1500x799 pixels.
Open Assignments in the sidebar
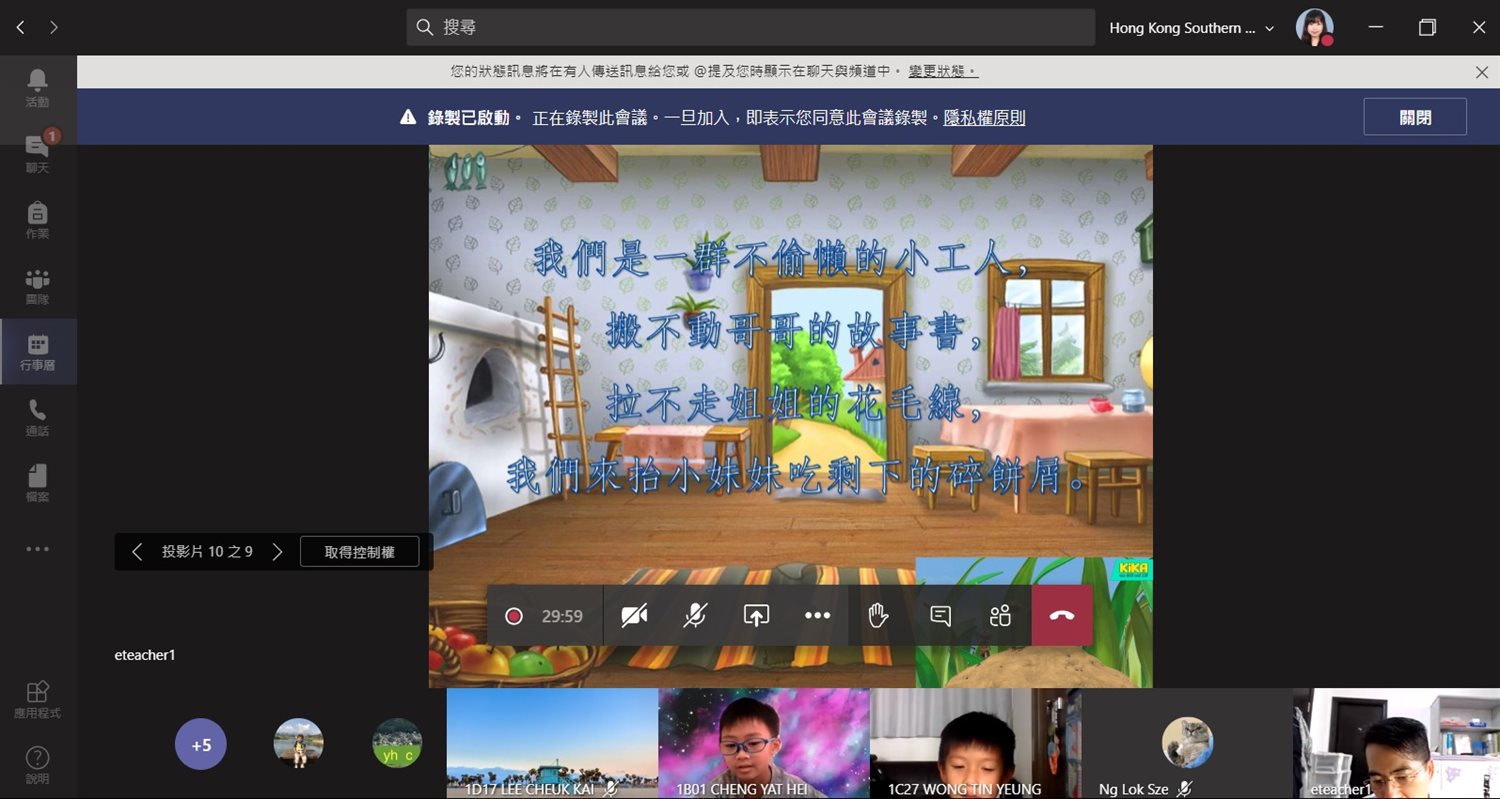click(x=37, y=219)
